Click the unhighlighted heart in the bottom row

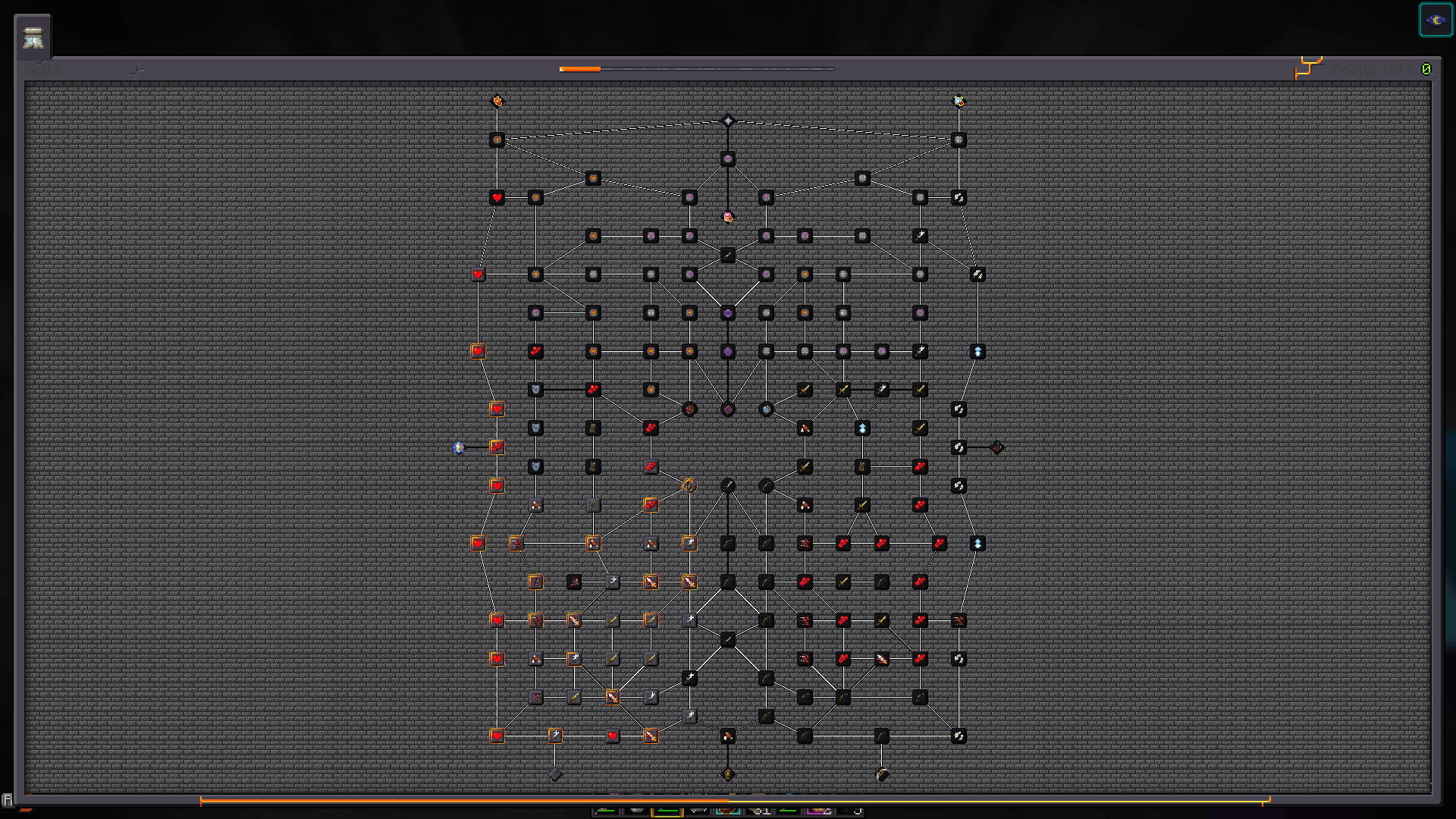click(613, 736)
